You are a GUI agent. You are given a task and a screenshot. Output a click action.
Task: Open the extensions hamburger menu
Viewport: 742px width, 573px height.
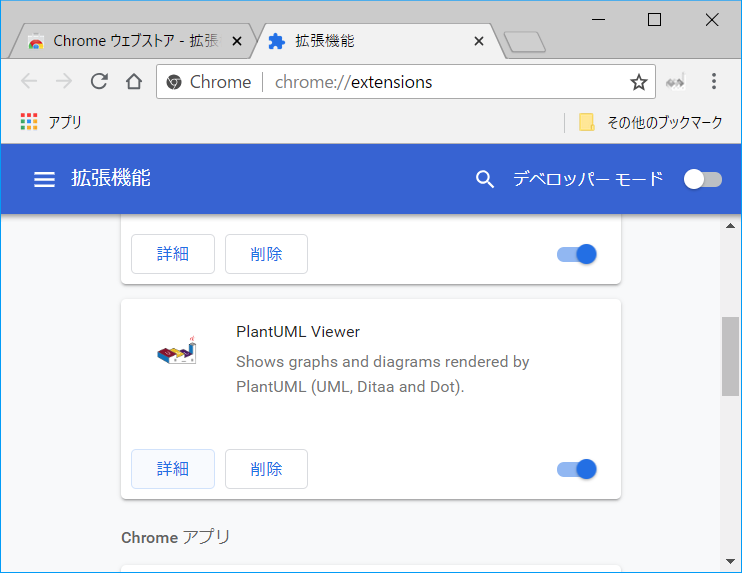(x=44, y=179)
